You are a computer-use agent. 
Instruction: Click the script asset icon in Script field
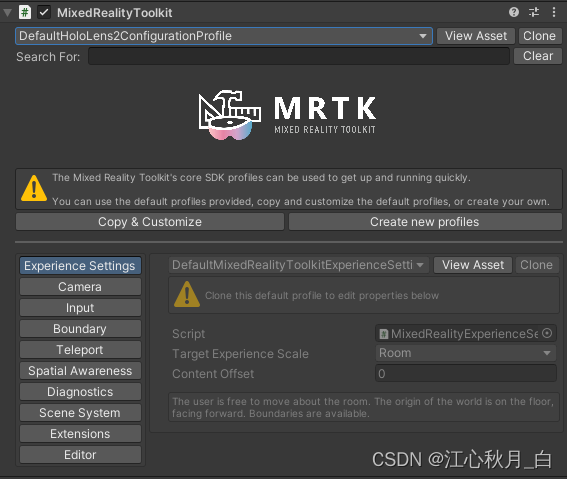click(383, 334)
